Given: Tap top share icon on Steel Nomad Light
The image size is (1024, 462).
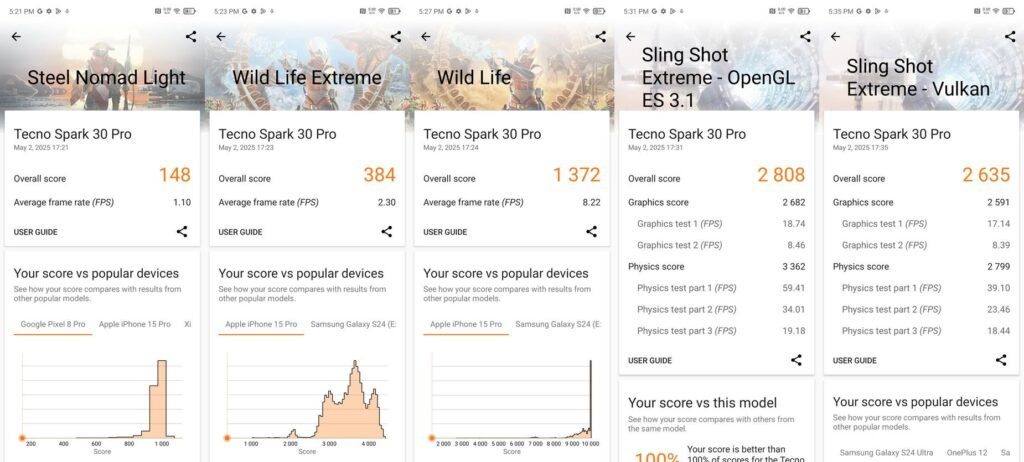Looking at the screenshot, I should tap(191, 37).
